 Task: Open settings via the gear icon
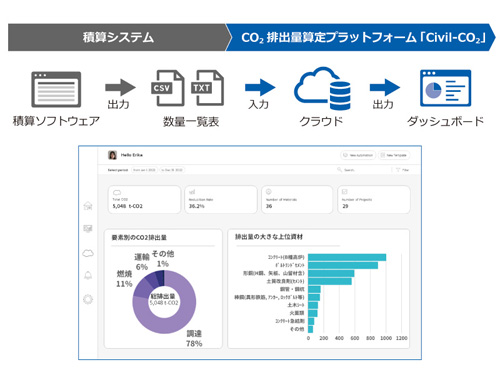point(88,299)
